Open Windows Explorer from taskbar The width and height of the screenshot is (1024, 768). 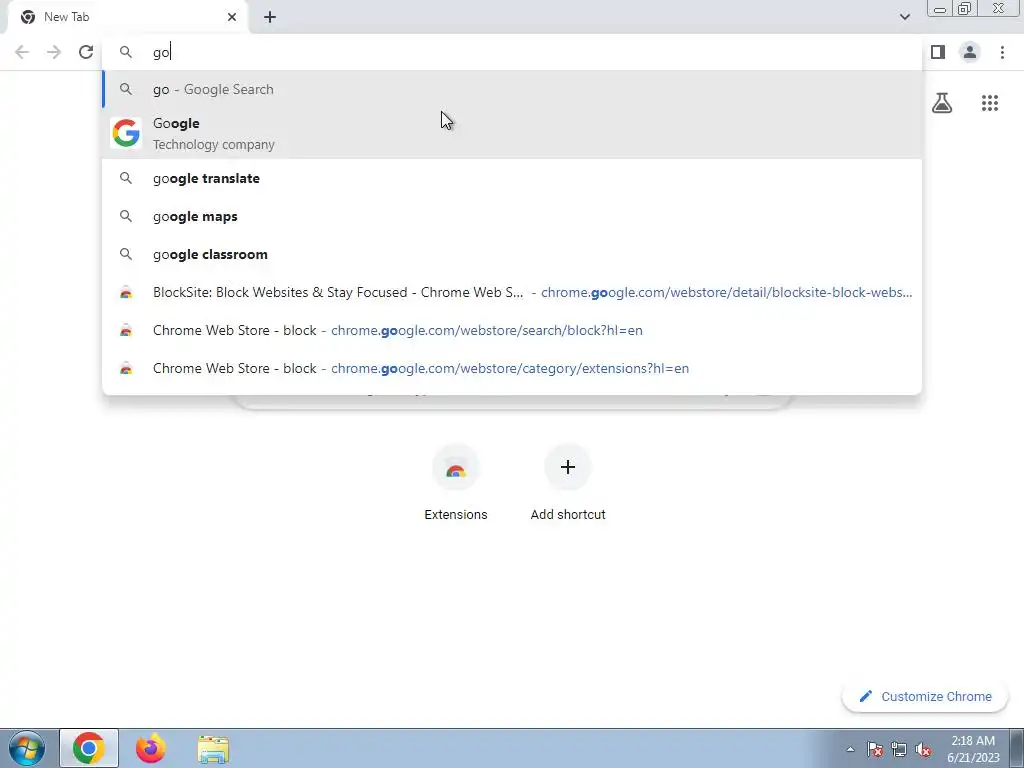pos(213,750)
